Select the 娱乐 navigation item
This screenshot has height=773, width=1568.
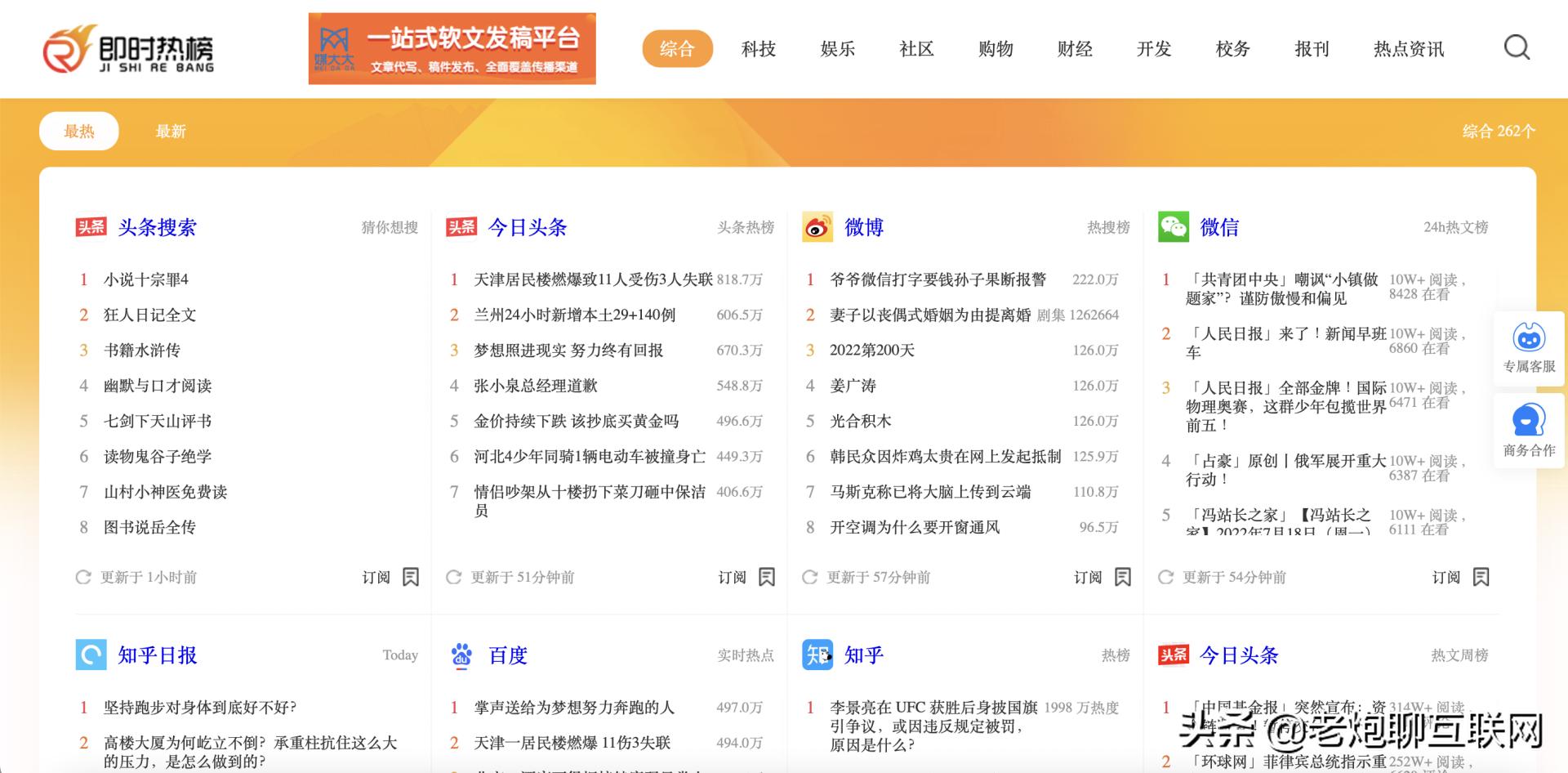click(x=836, y=49)
